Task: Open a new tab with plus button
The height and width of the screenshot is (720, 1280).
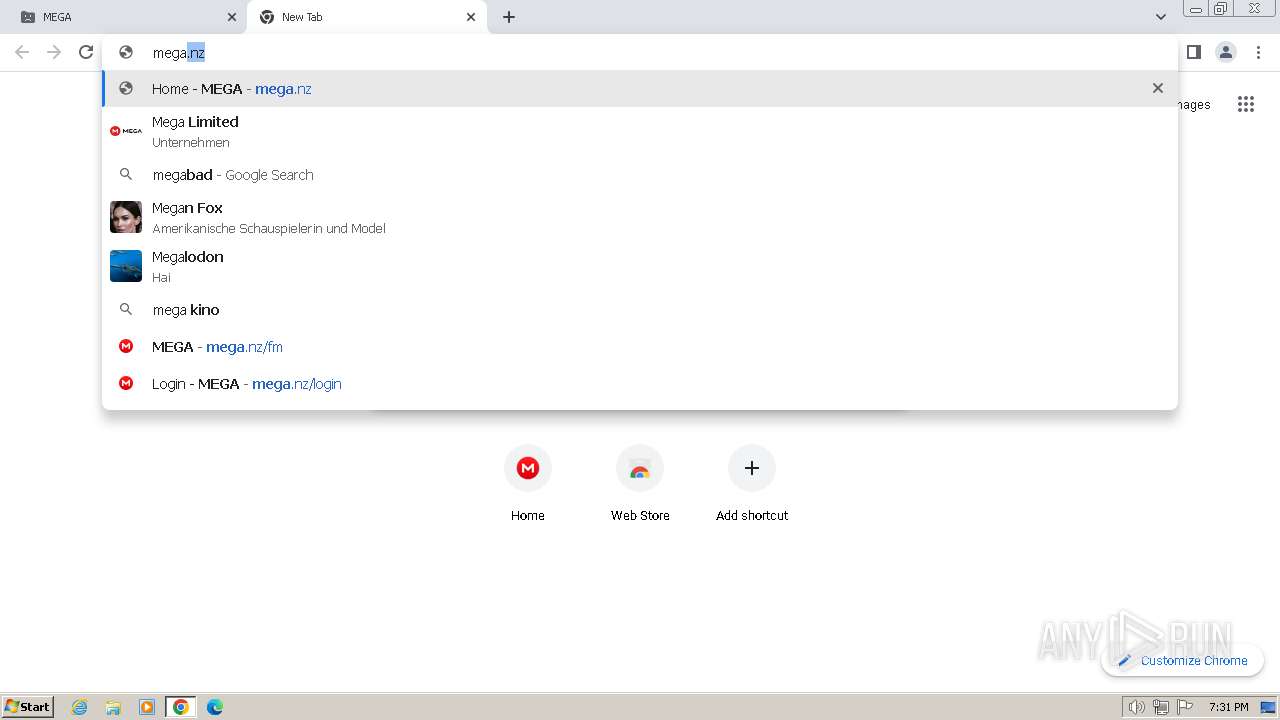Action: point(509,17)
